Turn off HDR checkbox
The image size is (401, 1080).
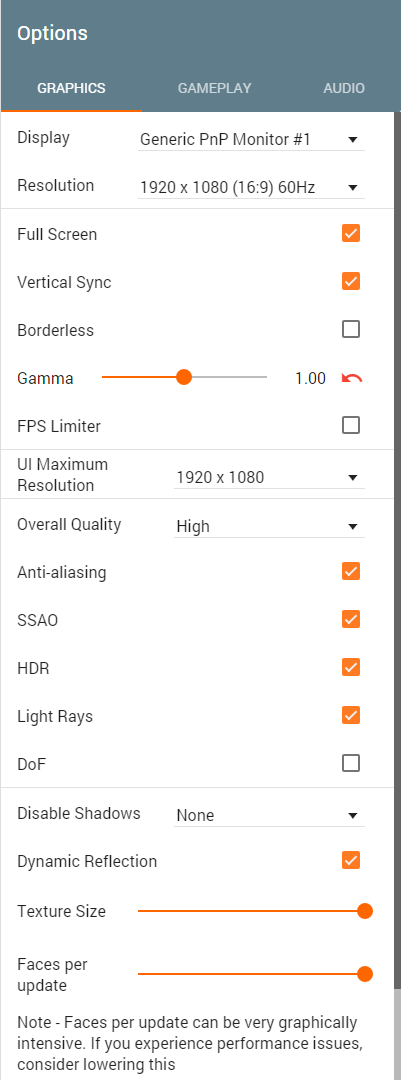coord(351,667)
